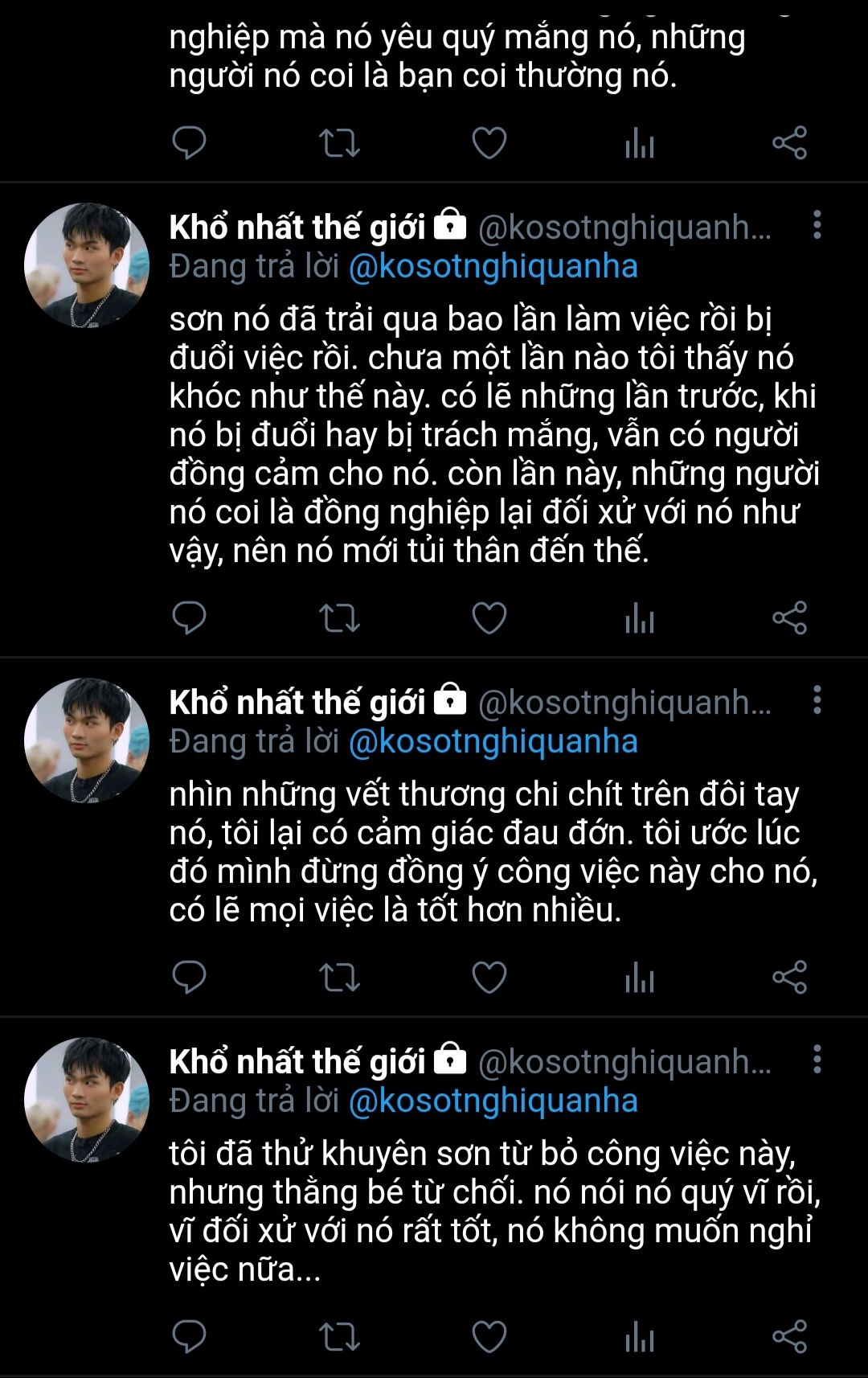Open the profile picture on the "sơn nó đã trải qua" tweet
The height and width of the screenshot is (1378, 868).
click(x=87, y=265)
